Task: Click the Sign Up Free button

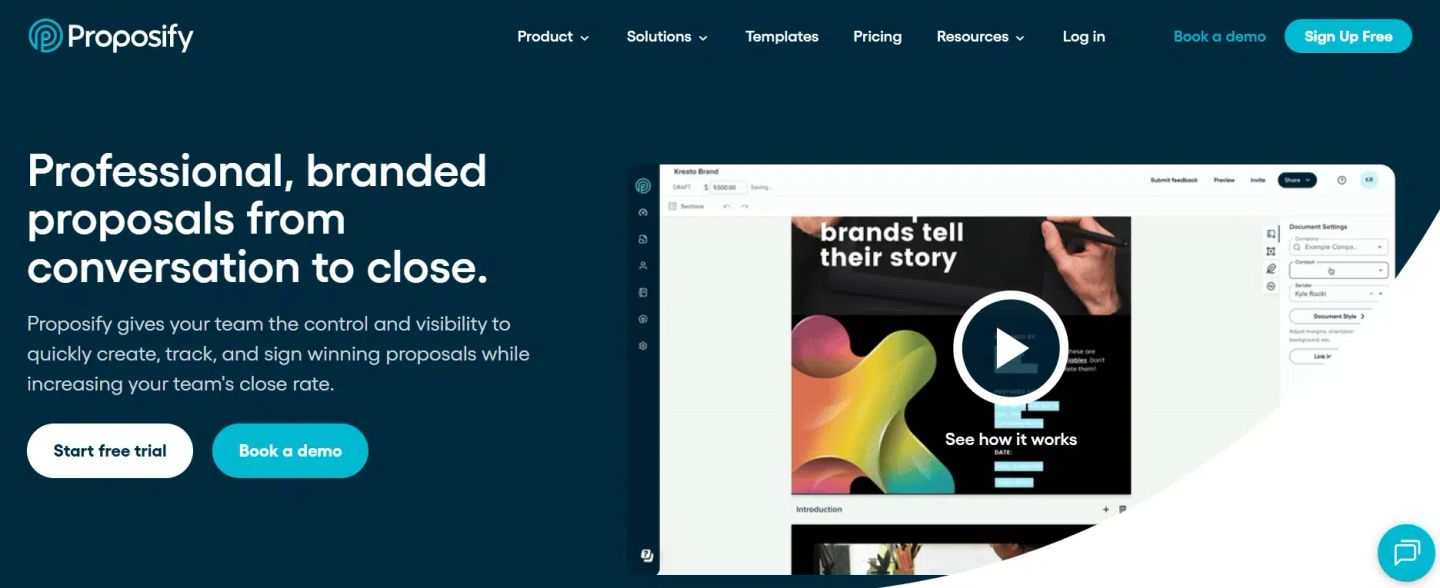Action: click(x=1348, y=37)
